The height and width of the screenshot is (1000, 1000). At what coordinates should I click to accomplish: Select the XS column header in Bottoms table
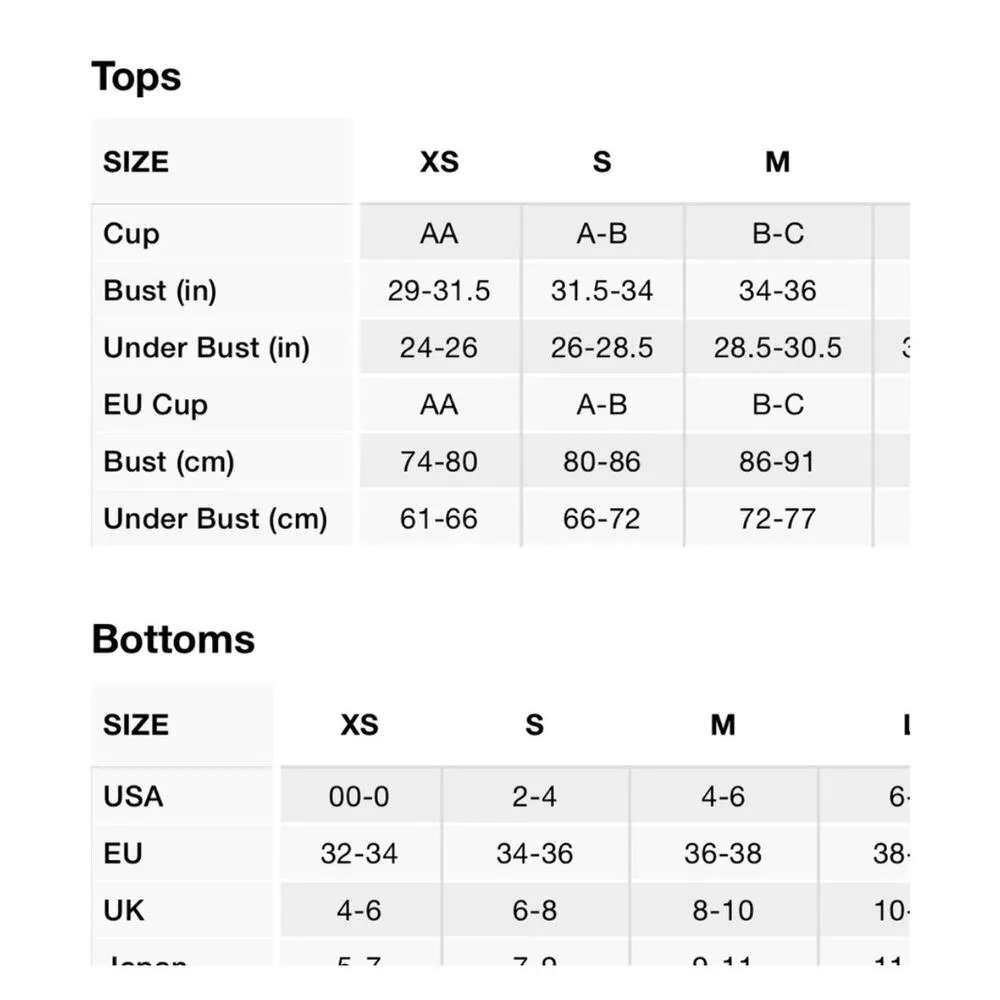pos(359,725)
